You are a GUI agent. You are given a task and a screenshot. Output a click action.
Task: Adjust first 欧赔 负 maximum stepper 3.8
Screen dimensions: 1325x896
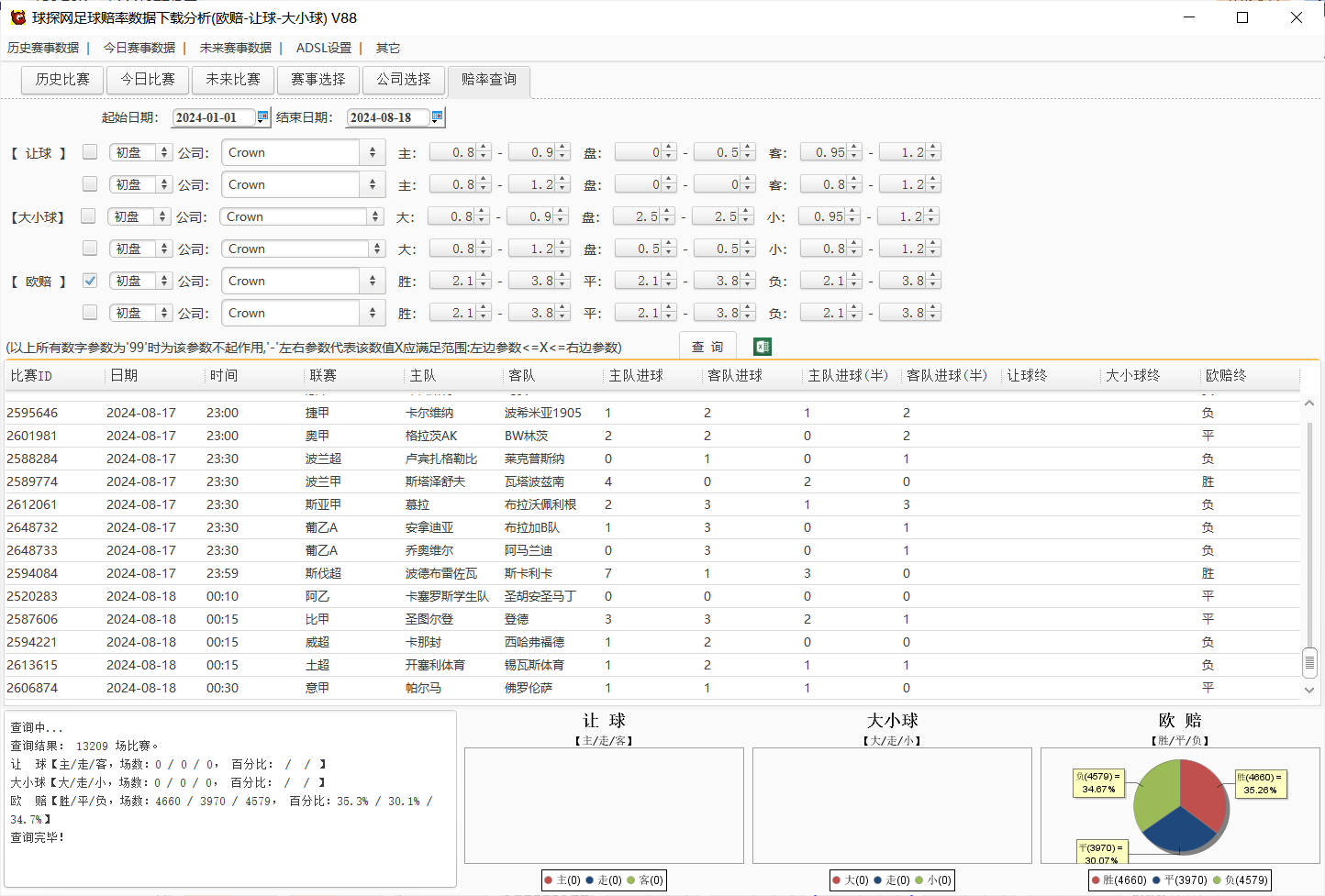(x=909, y=281)
